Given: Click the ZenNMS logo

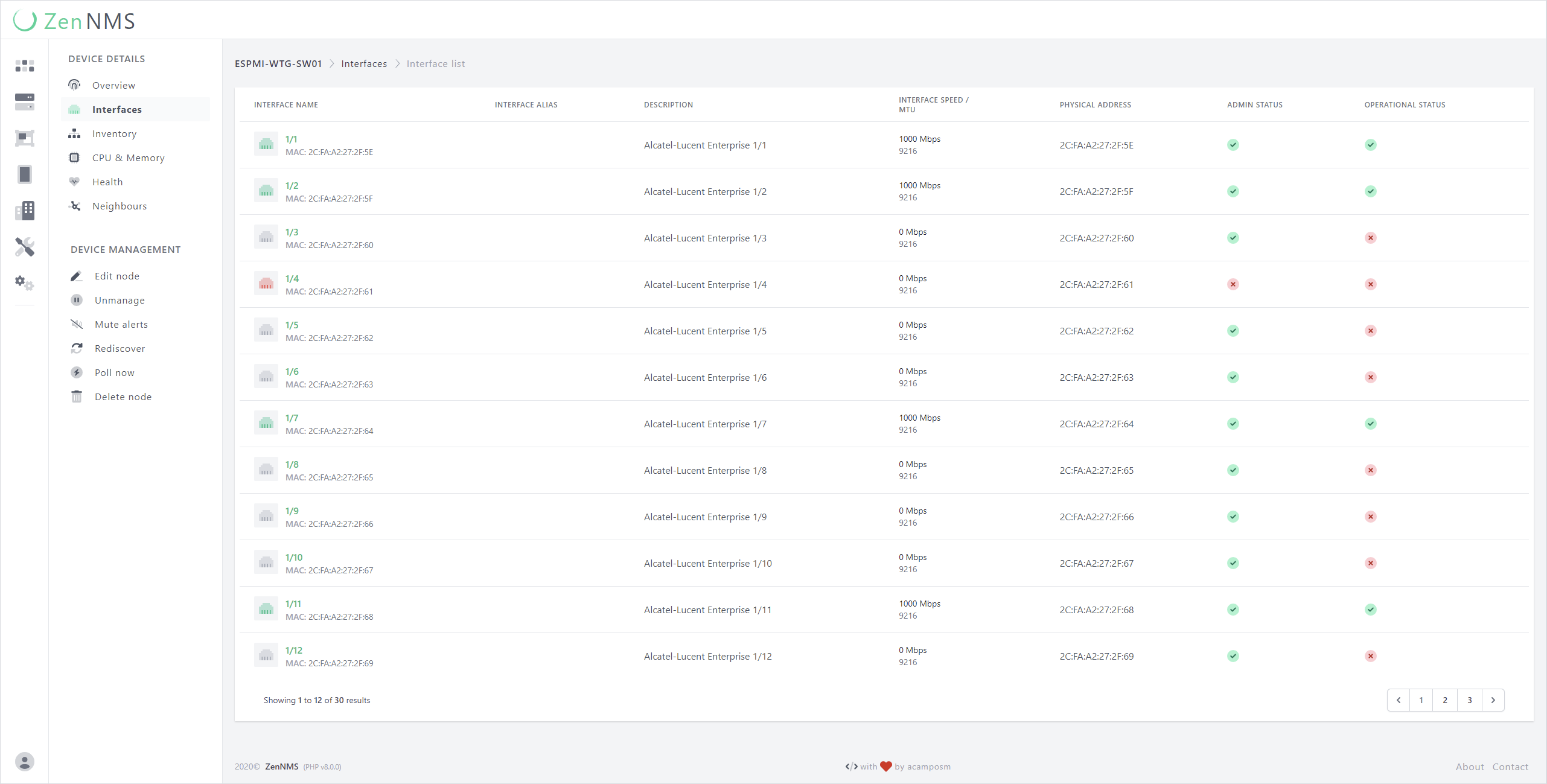Looking at the screenshot, I should [74, 21].
